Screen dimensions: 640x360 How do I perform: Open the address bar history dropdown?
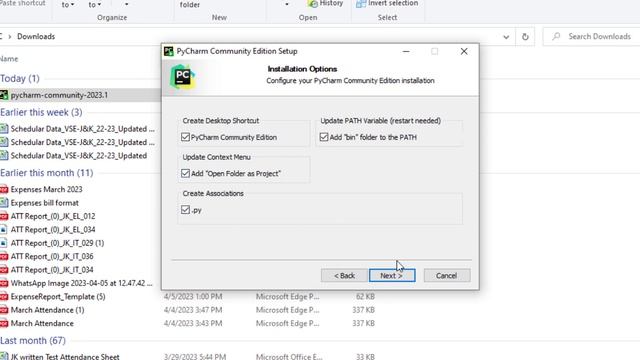tap(506, 37)
